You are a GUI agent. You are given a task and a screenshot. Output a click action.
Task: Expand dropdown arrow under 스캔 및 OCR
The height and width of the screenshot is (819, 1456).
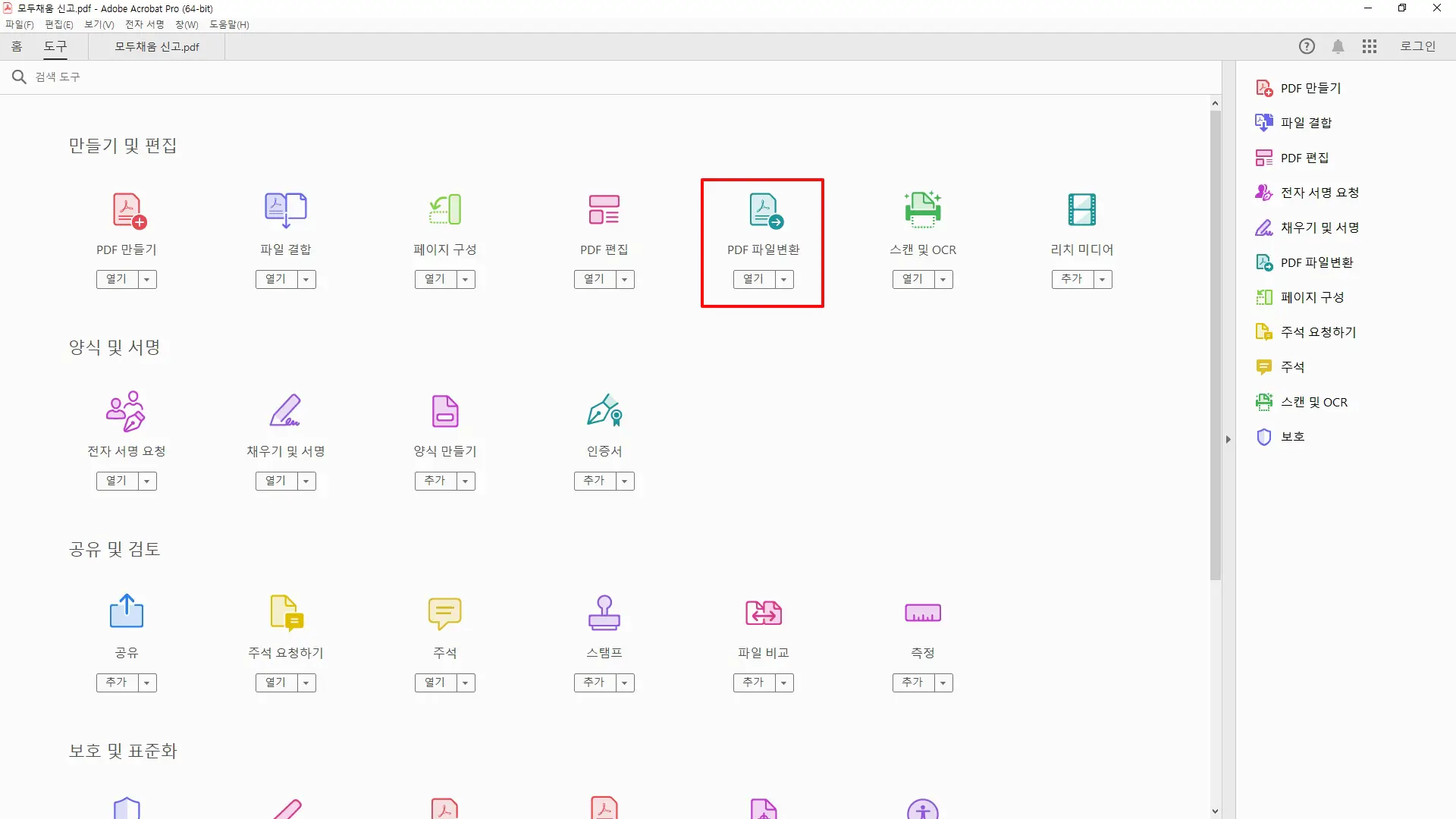tap(943, 280)
